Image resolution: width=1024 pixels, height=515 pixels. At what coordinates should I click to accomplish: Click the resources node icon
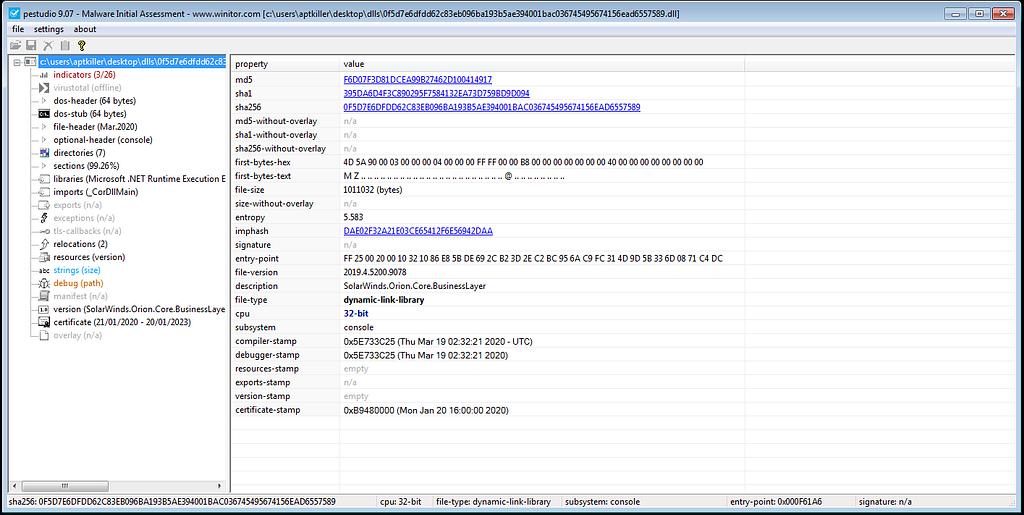(x=44, y=257)
